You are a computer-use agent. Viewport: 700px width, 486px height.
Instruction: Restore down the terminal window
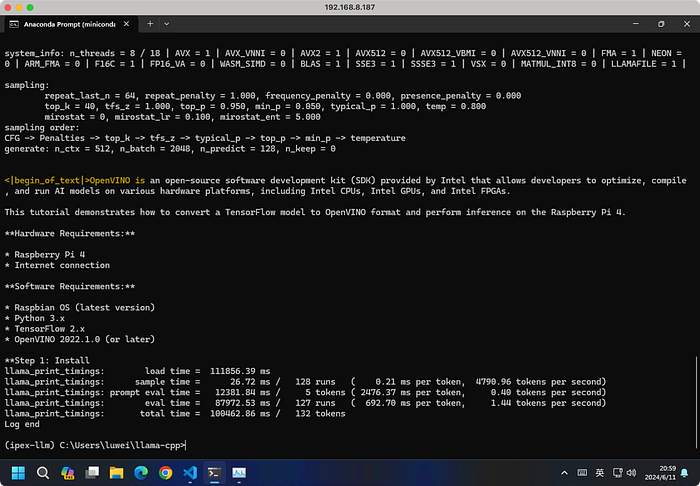[661, 24]
